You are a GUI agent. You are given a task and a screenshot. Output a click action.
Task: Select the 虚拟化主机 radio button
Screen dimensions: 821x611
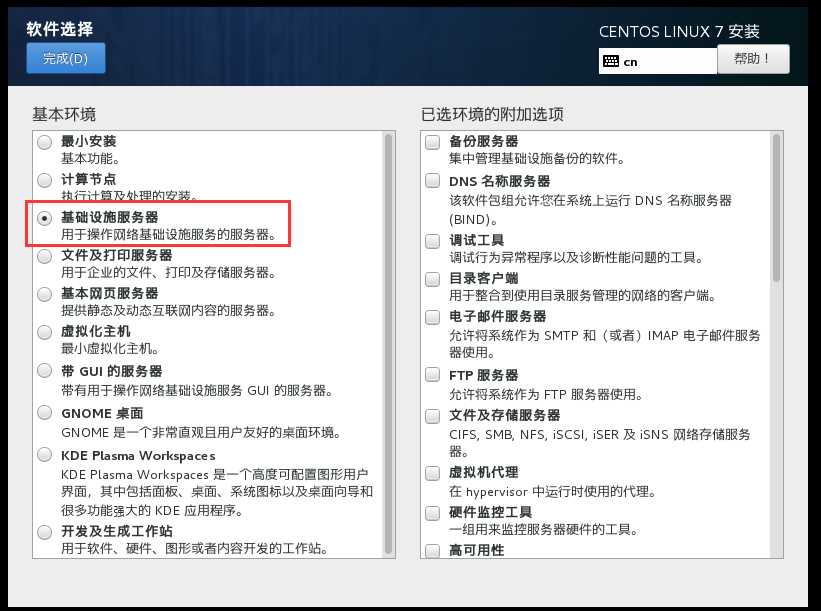(x=45, y=332)
